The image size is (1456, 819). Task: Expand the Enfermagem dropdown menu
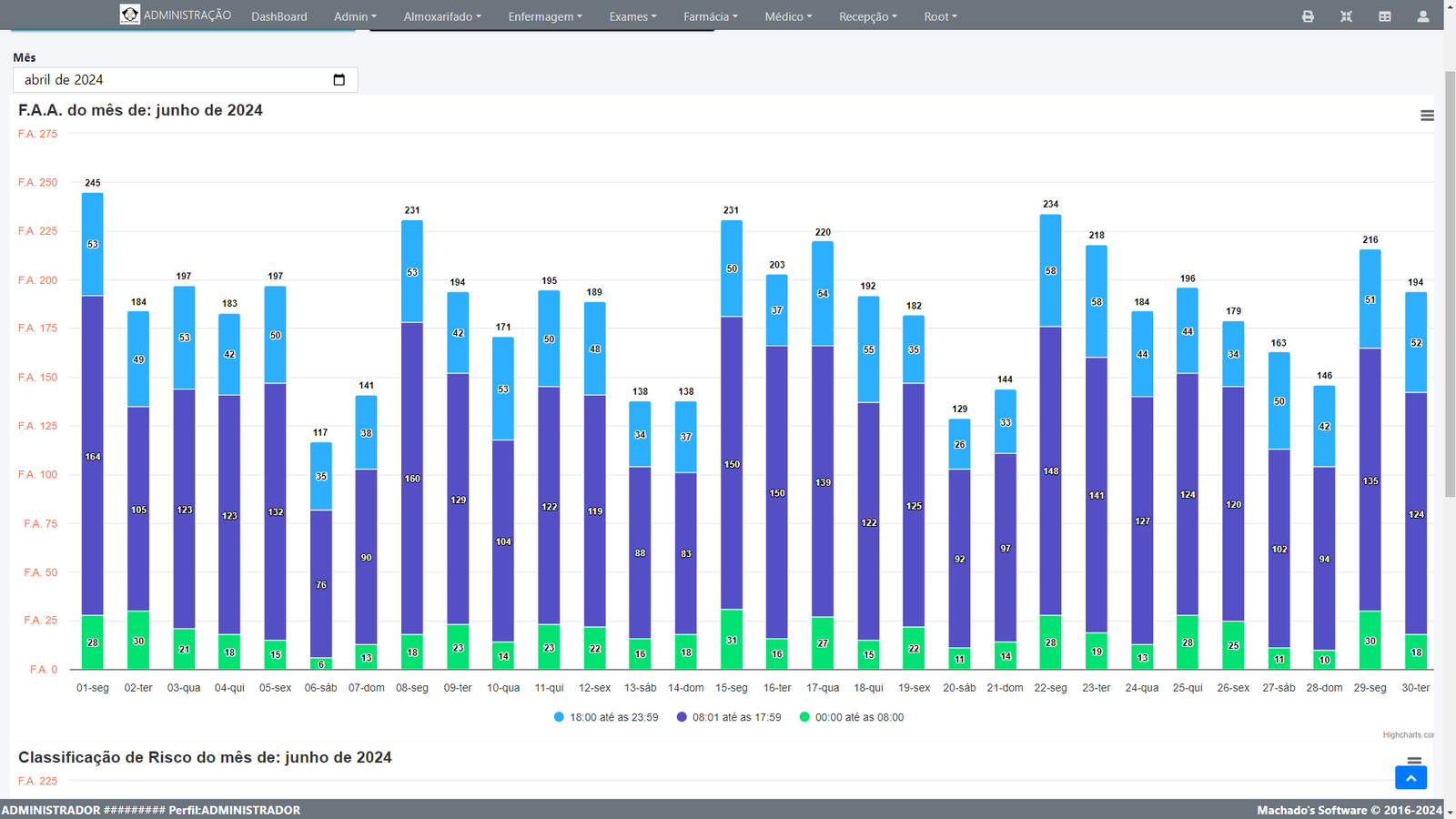point(545,16)
